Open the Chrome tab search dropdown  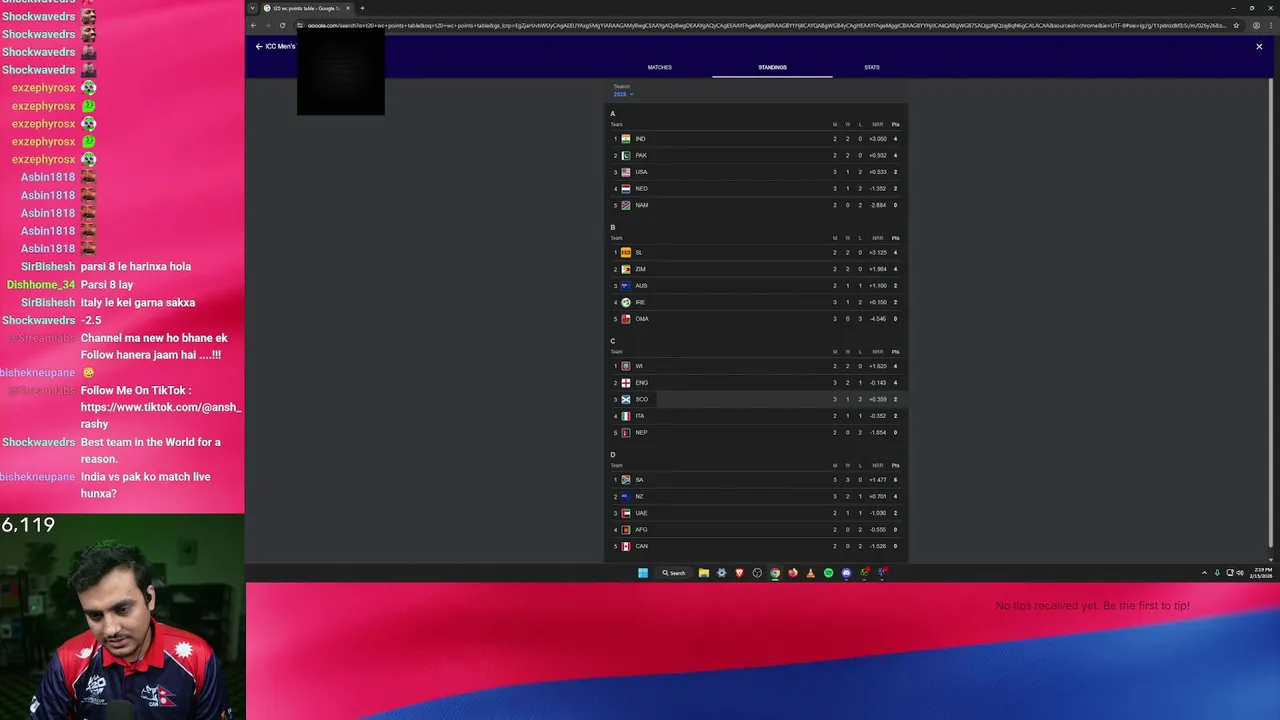(253, 8)
